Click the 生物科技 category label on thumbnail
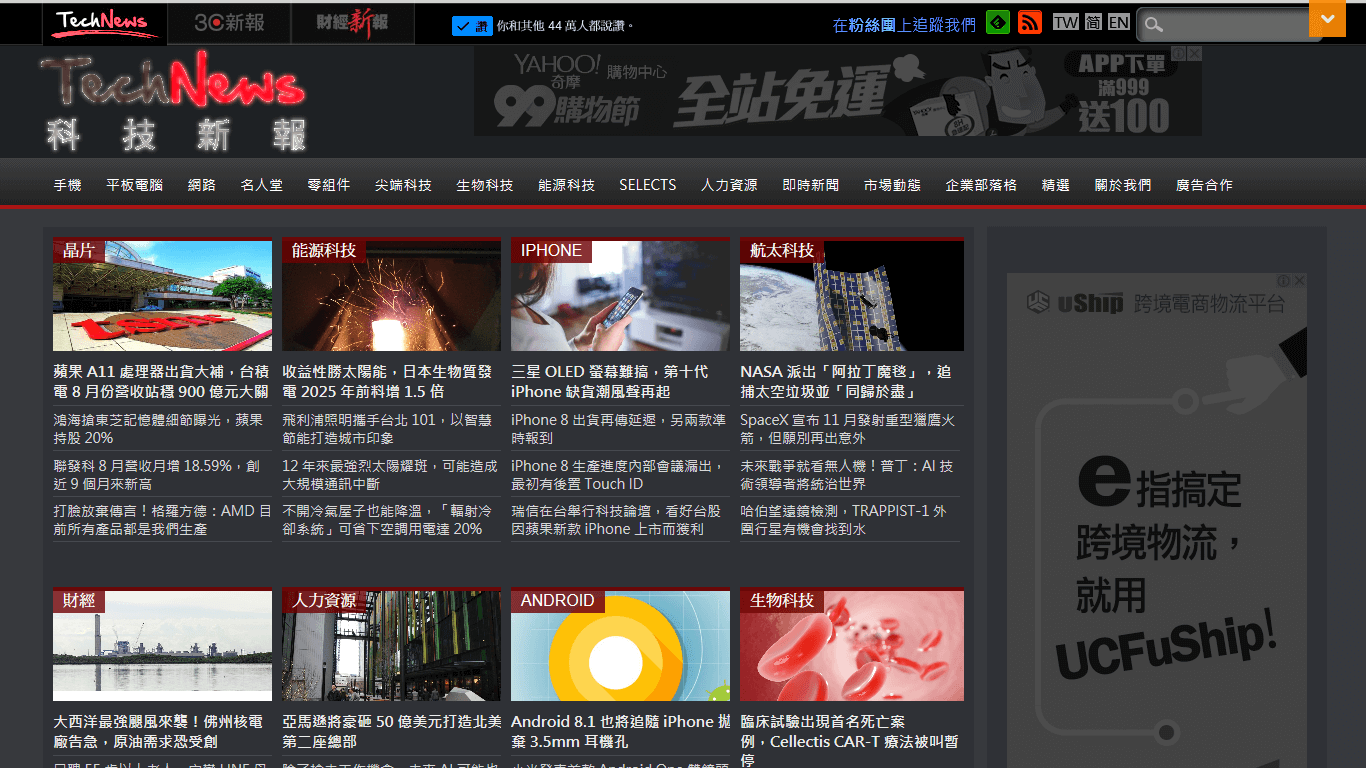 782,600
